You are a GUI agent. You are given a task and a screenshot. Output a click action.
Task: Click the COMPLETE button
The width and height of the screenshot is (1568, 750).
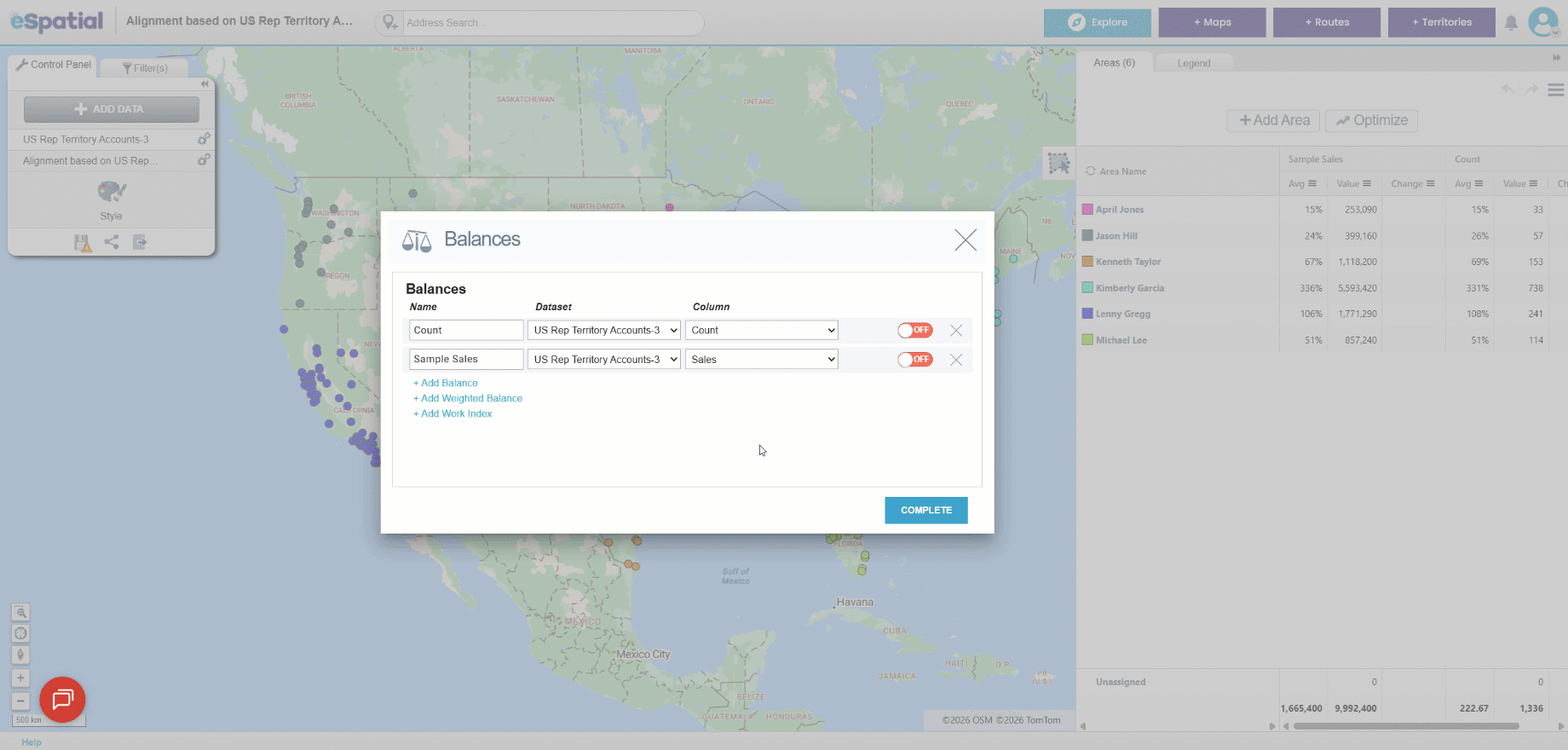[x=926, y=510]
